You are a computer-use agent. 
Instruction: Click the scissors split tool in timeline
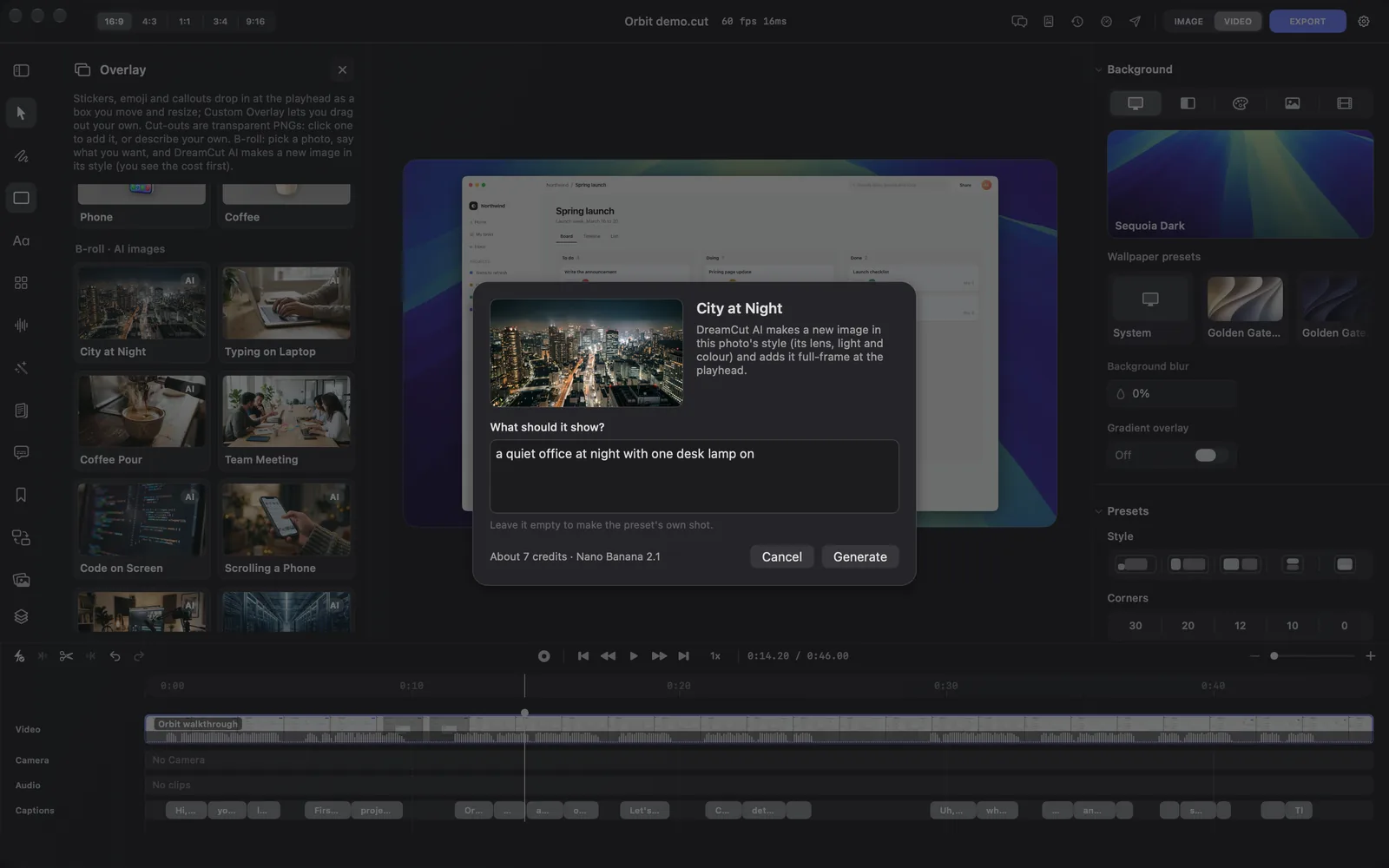tap(66, 656)
